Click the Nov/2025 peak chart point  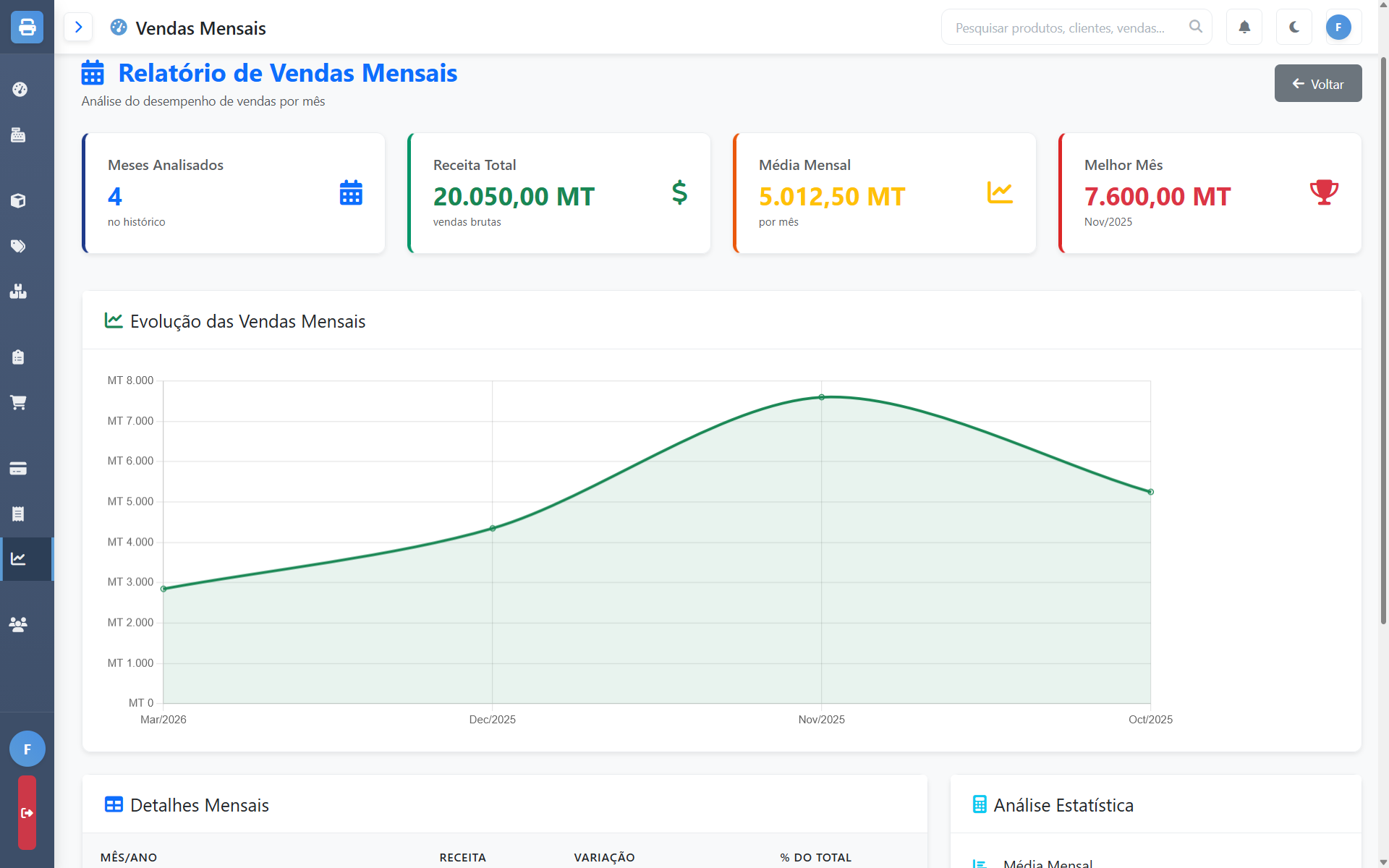(x=821, y=397)
